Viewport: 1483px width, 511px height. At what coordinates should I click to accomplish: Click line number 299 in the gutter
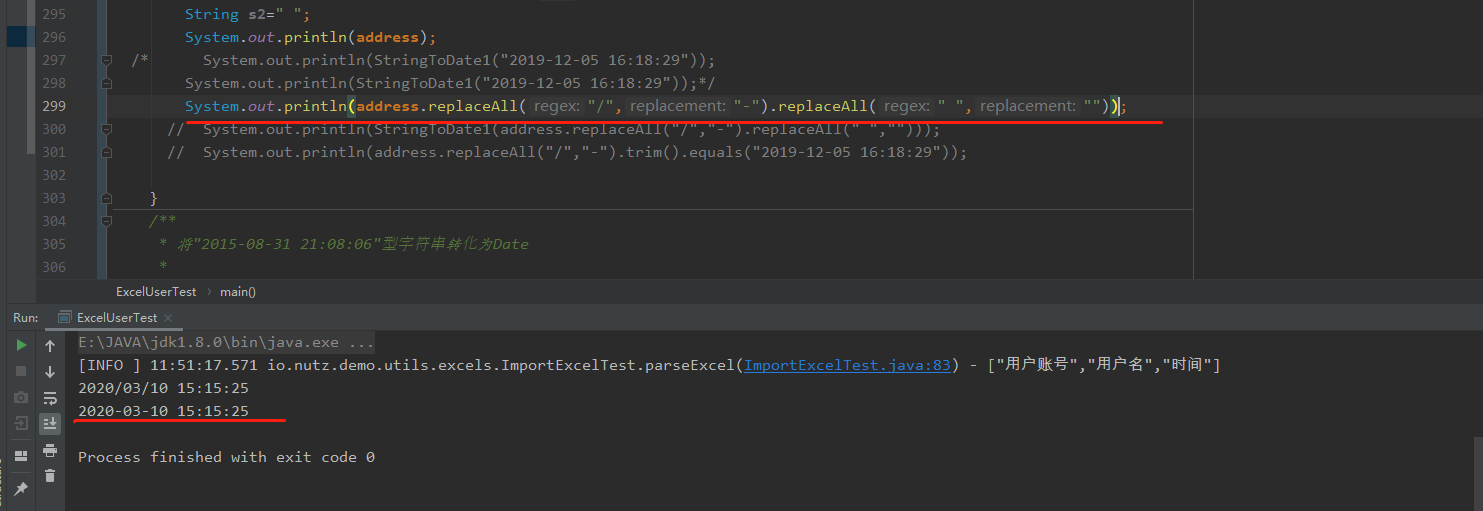tap(54, 106)
